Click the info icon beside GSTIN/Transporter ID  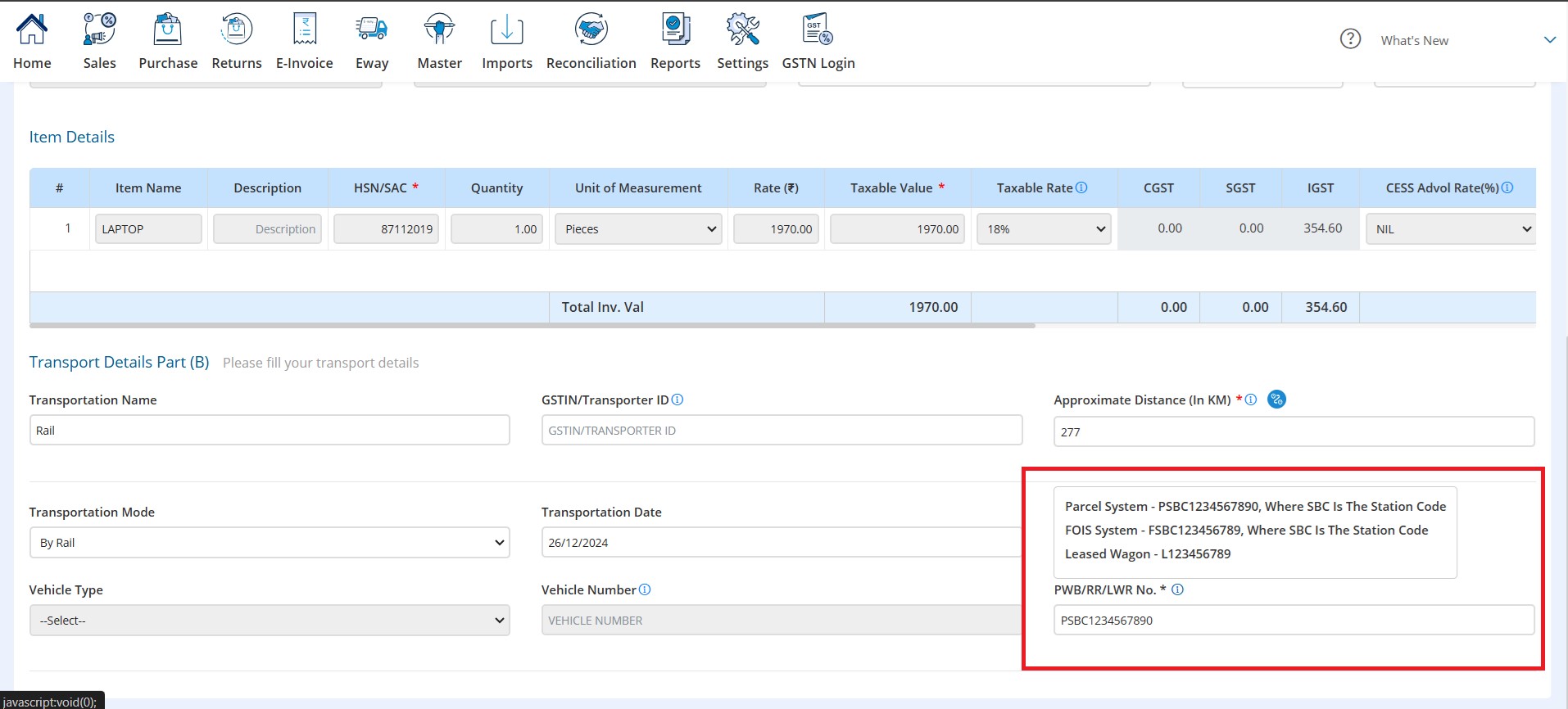pyautogui.click(x=678, y=400)
